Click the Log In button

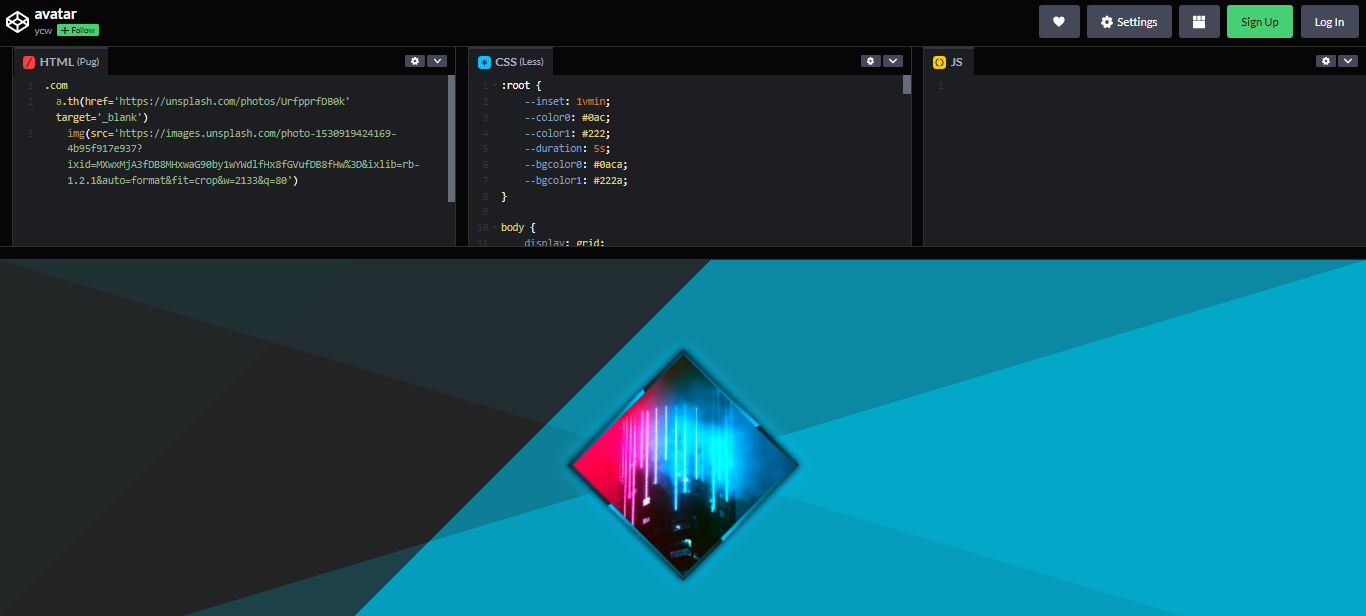click(x=1329, y=21)
